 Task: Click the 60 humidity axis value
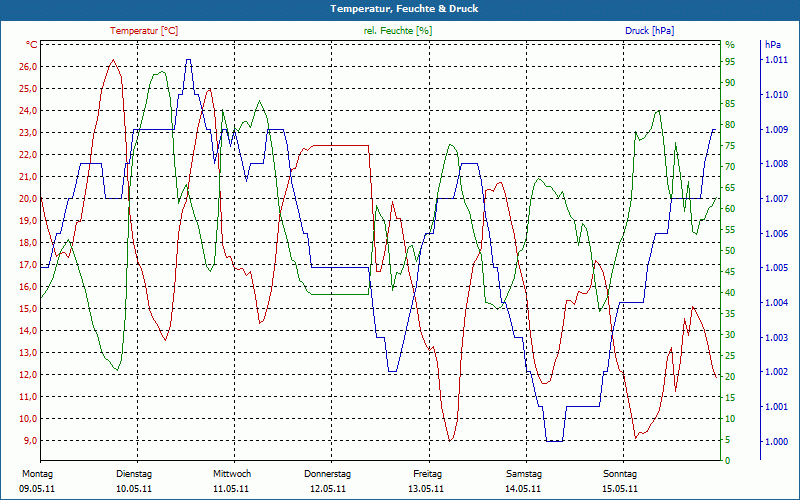tap(730, 209)
